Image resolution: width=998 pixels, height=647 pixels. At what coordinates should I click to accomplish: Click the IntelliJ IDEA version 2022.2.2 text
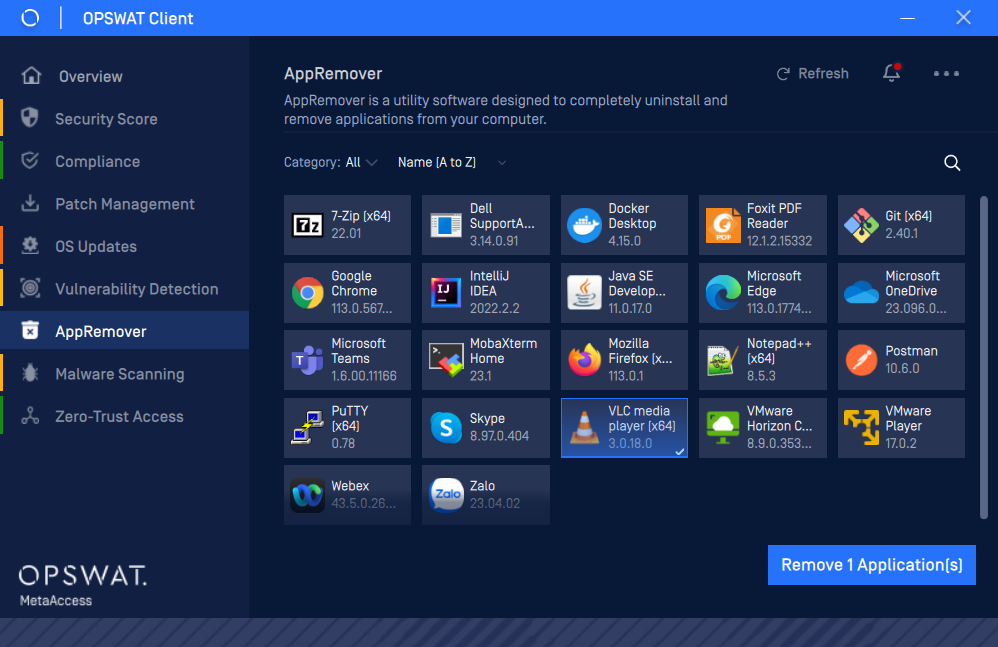click(x=494, y=309)
